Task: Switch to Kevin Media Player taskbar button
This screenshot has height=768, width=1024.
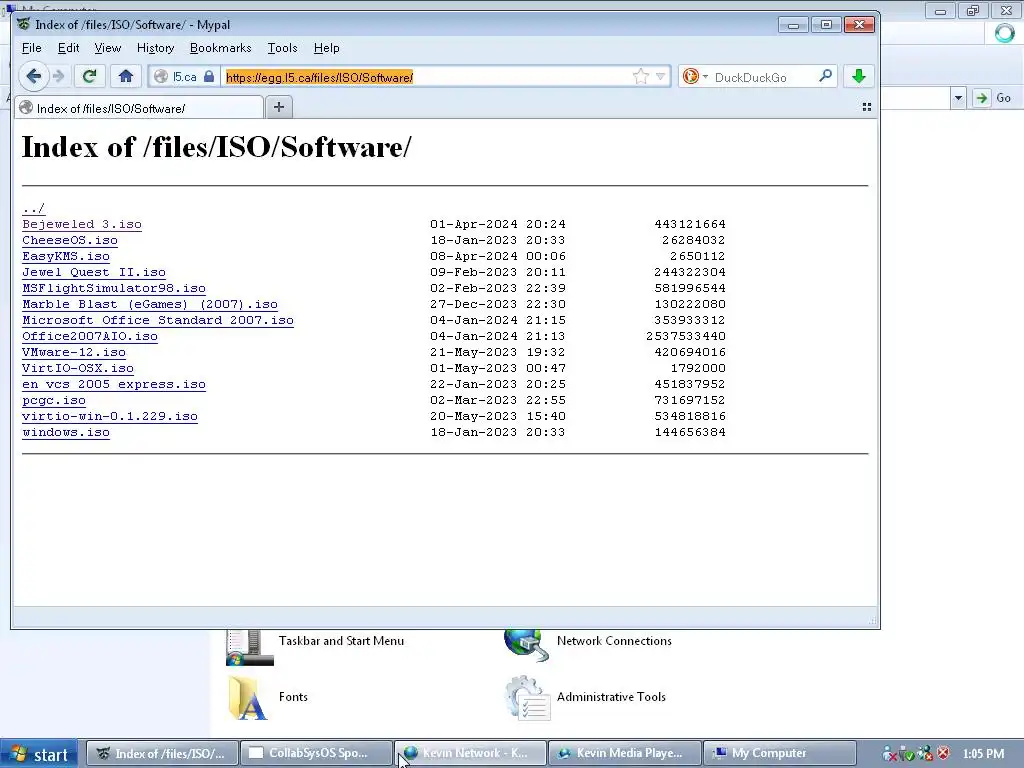Action: pos(624,754)
